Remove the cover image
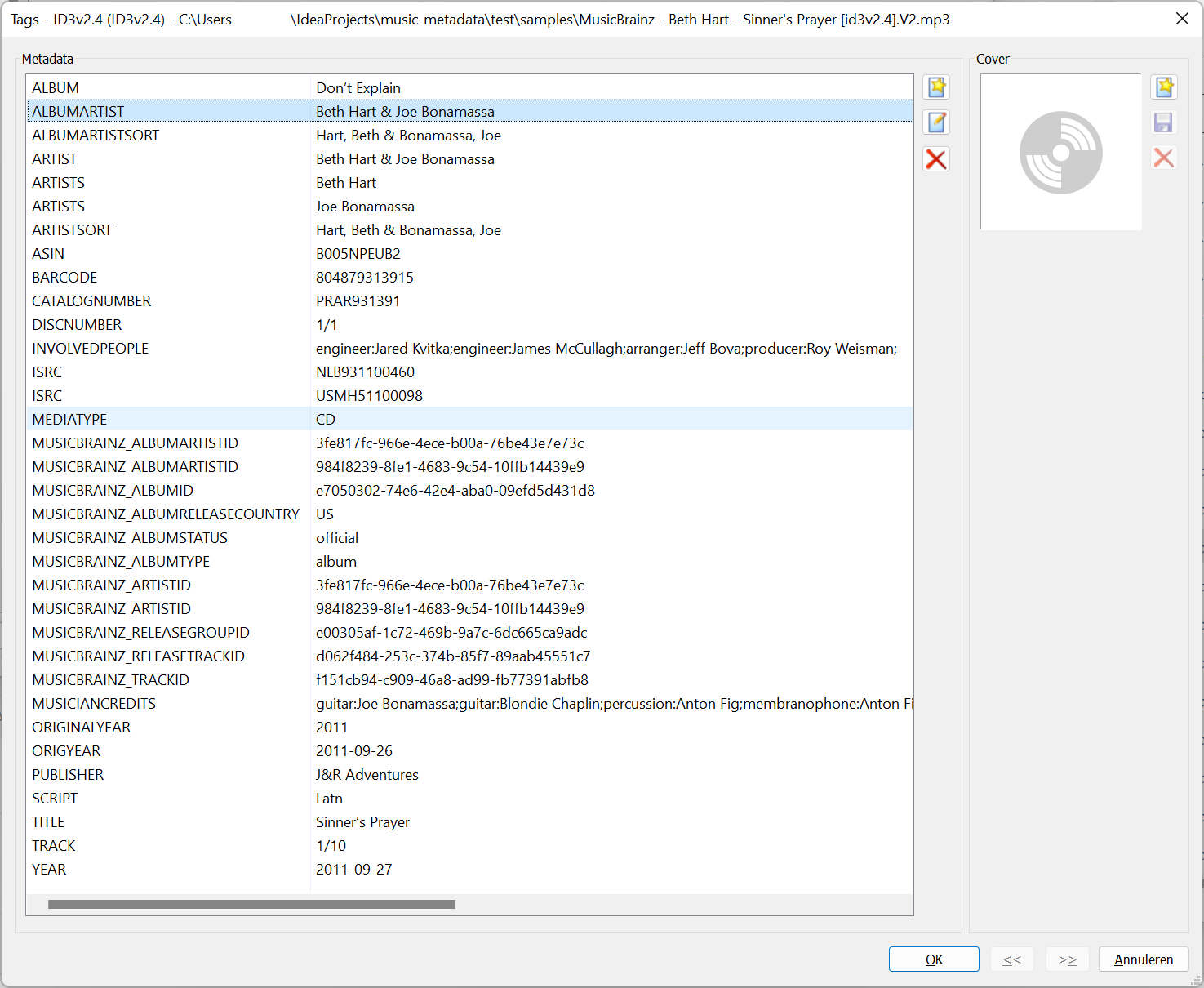The width and height of the screenshot is (1204, 988). point(1163,158)
